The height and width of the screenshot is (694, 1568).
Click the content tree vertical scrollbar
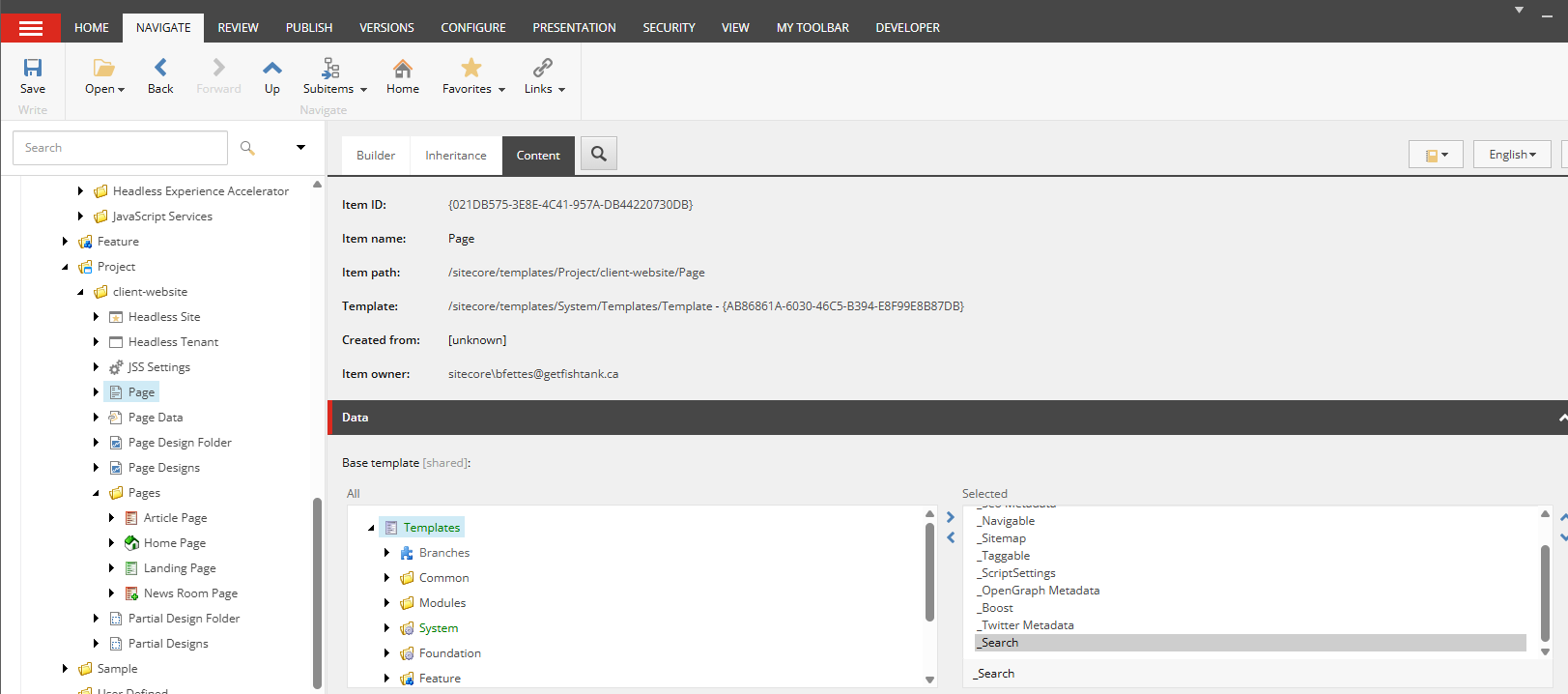tap(317, 592)
